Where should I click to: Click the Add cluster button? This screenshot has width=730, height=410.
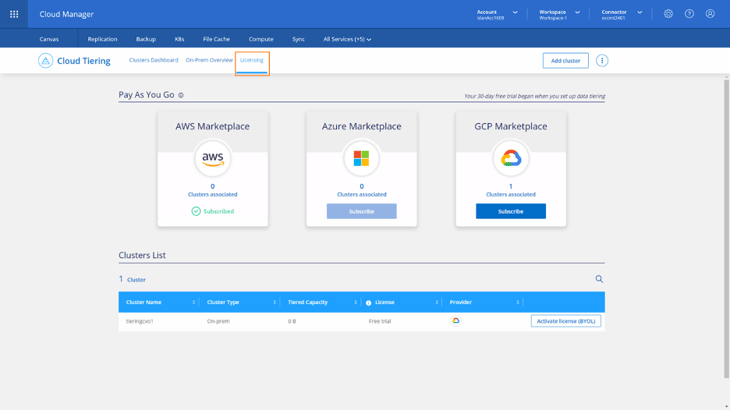click(565, 61)
